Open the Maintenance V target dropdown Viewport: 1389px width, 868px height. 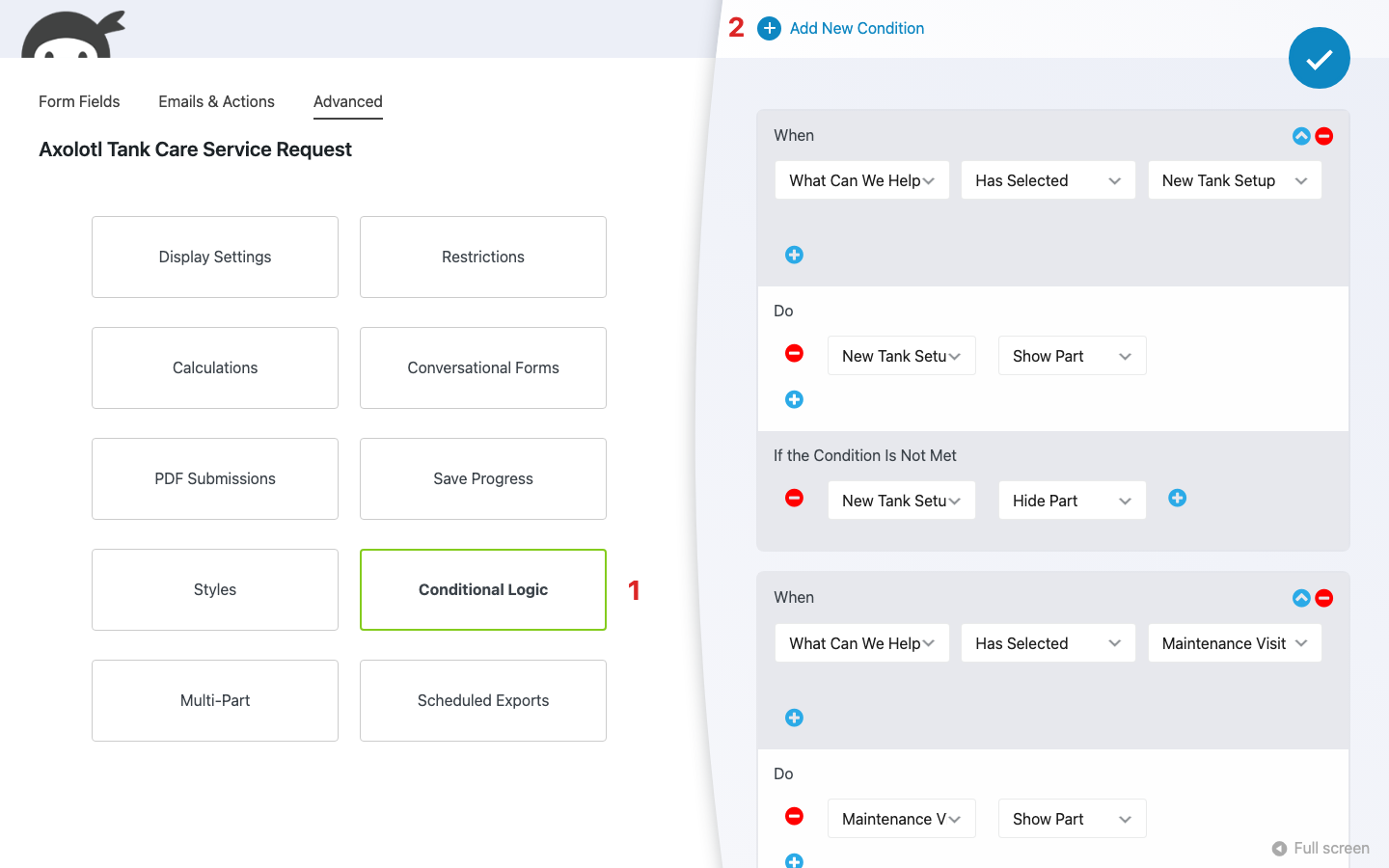point(902,819)
